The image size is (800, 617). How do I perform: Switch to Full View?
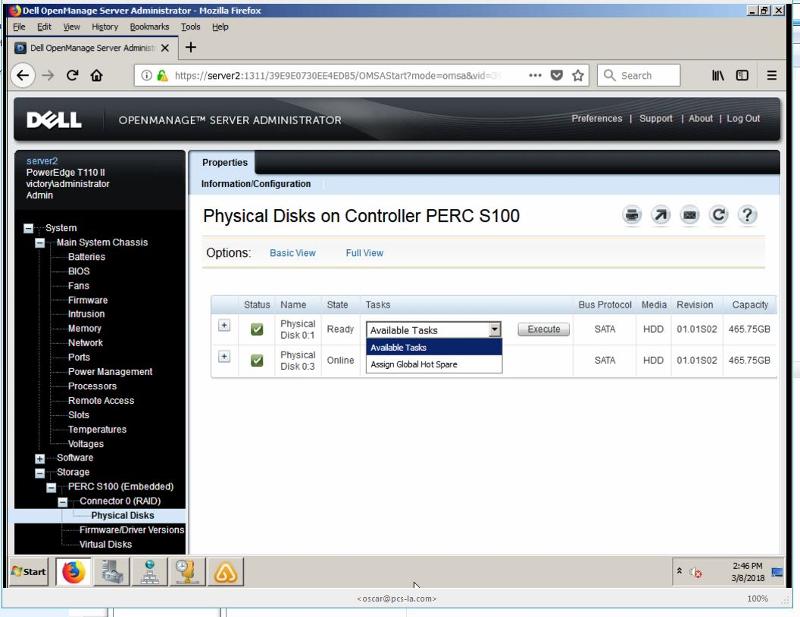[x=364, y=253]
